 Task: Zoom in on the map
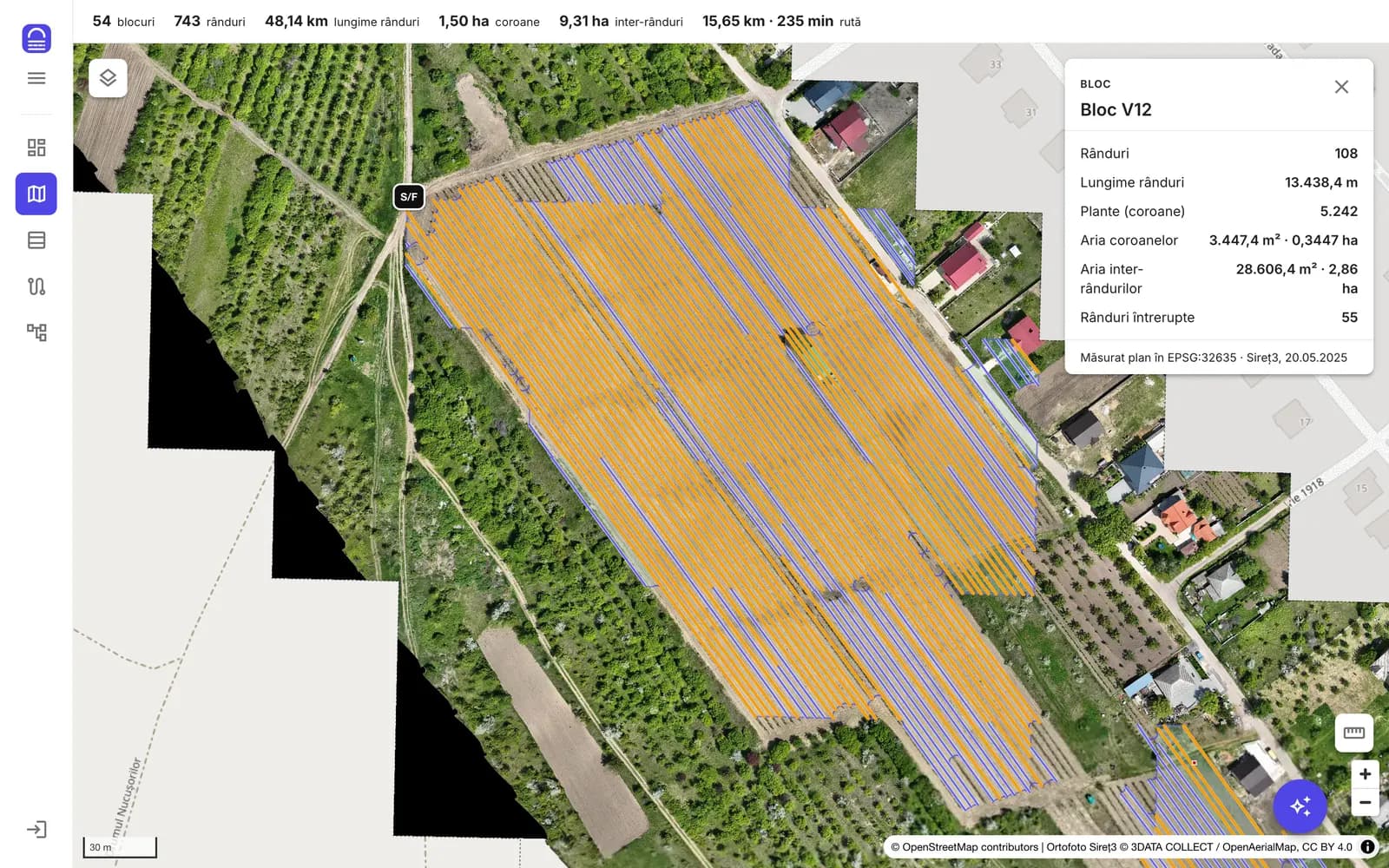tap(1365, 774)
